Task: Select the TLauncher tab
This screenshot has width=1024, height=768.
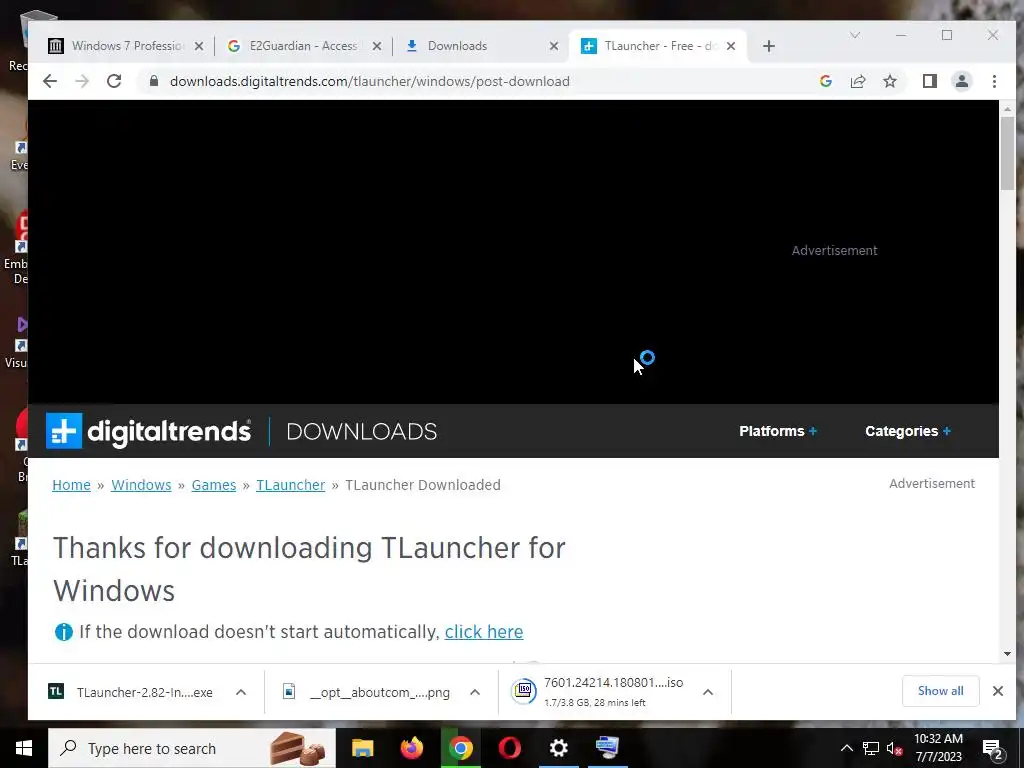Action: click(656, 46)
